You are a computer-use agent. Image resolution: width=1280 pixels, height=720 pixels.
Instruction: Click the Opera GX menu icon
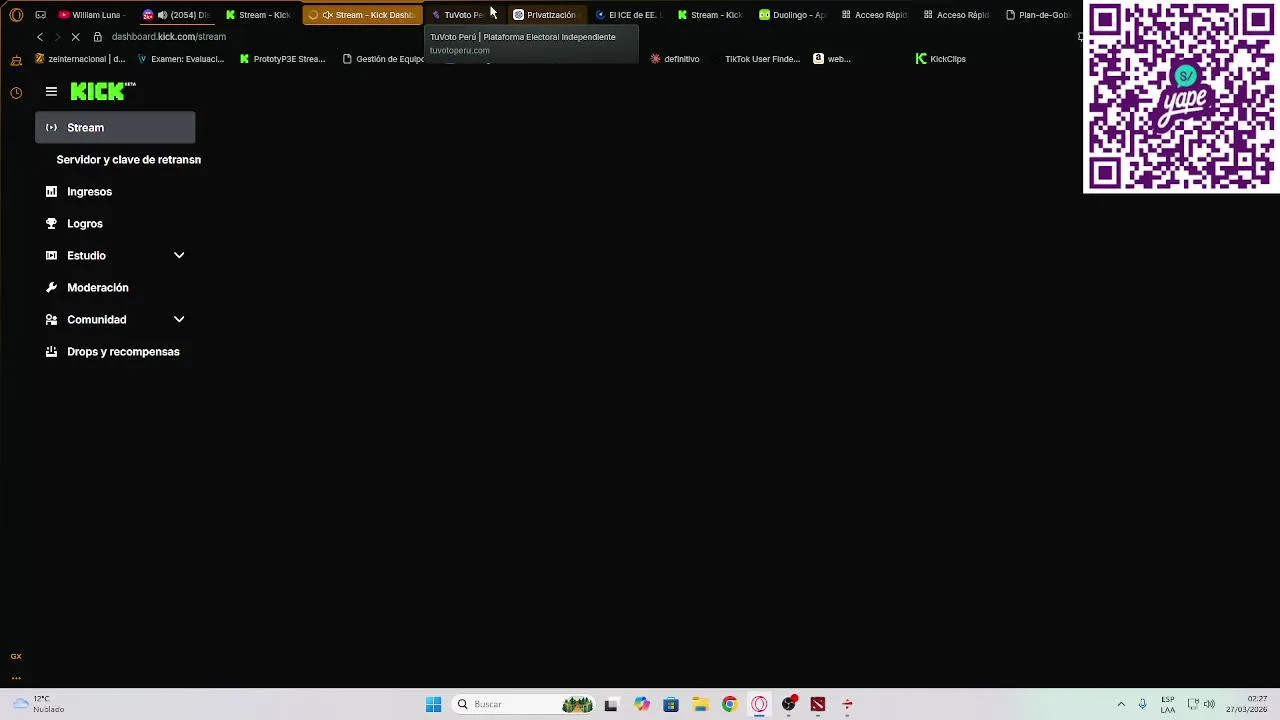tap(16, 15)
